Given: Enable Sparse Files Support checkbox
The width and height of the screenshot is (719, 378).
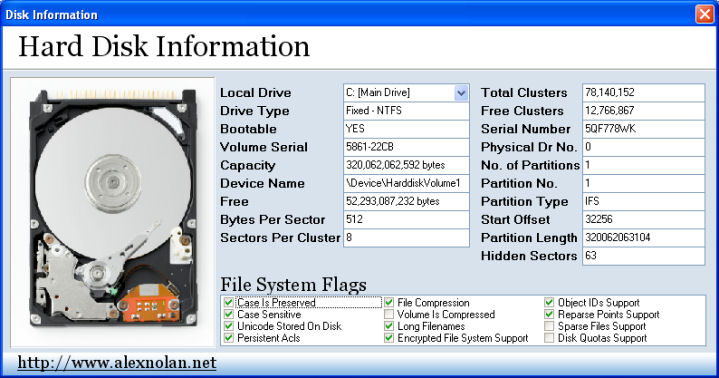Looking at the screenshot, I should pos(549,326).
